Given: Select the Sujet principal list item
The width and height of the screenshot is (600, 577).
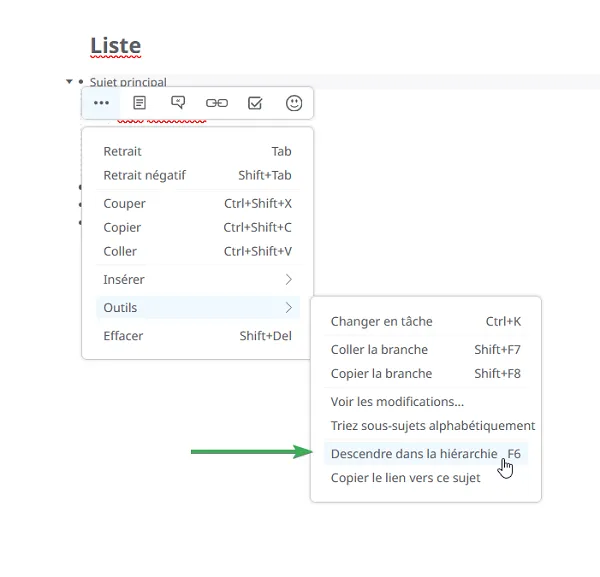Looking at the screenshot, I should pos(128,82).
